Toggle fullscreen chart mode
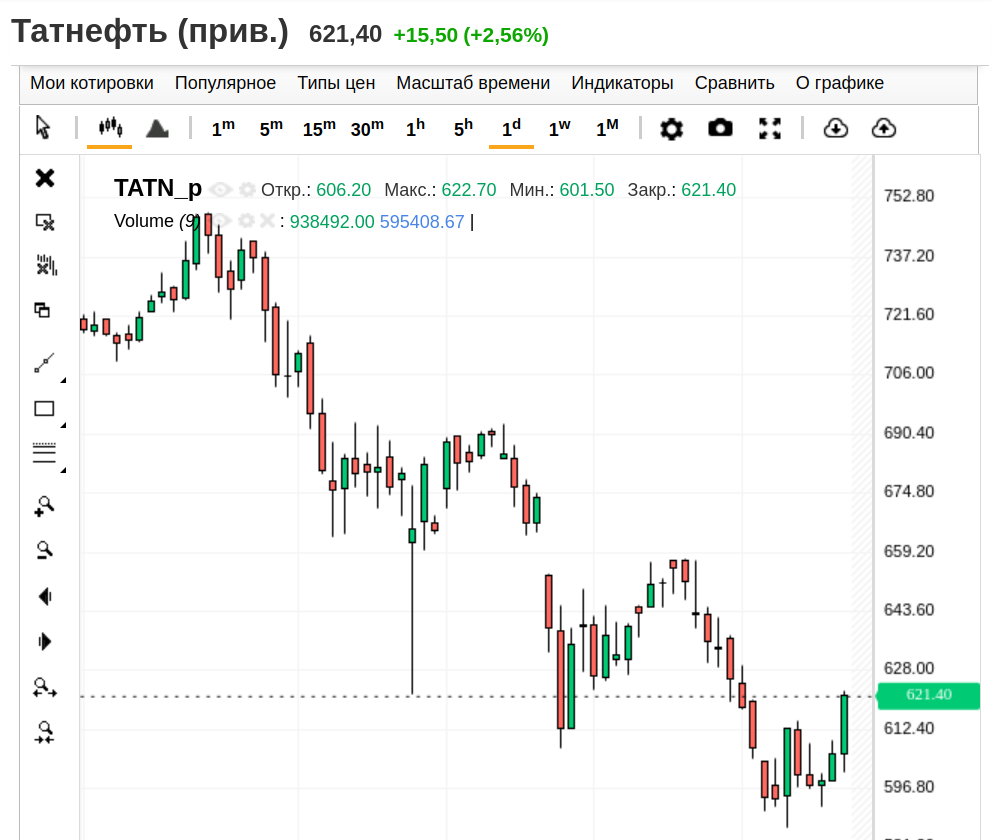The height and width of the screenshot is (840, 991). pyautogui.click(x=770, y=128)
